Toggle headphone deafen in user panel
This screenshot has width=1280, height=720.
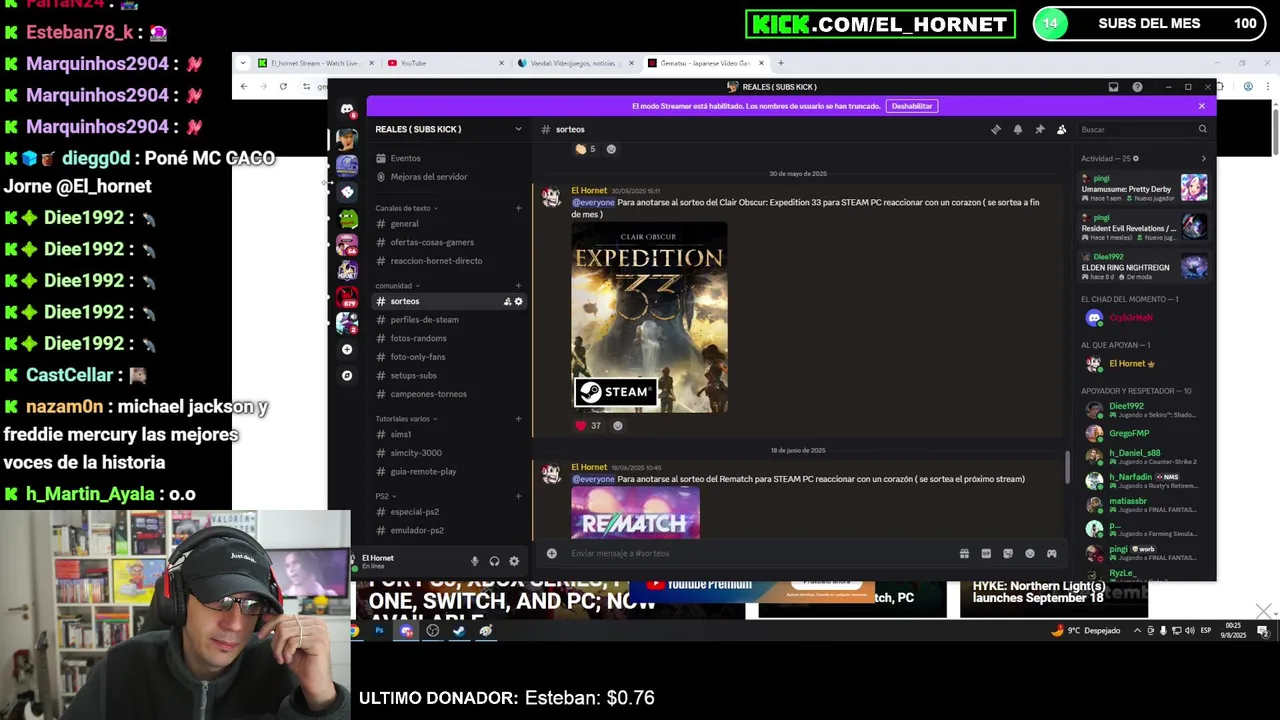coord(494,561)
